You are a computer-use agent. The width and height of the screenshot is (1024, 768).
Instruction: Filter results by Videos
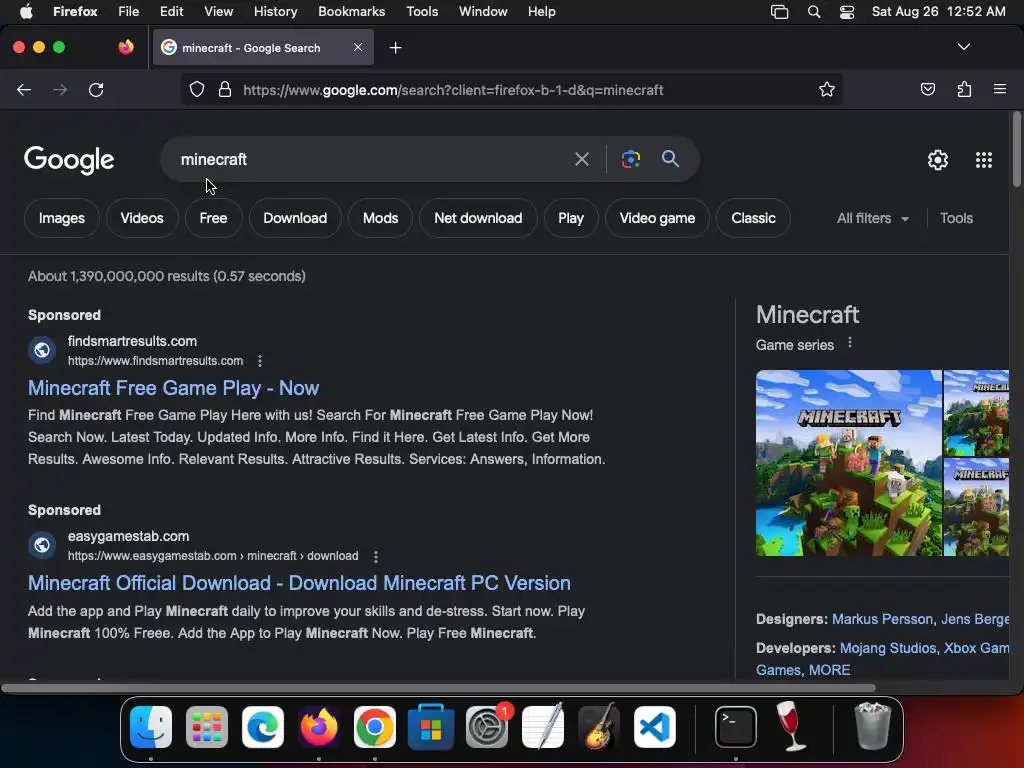[142, 218]
